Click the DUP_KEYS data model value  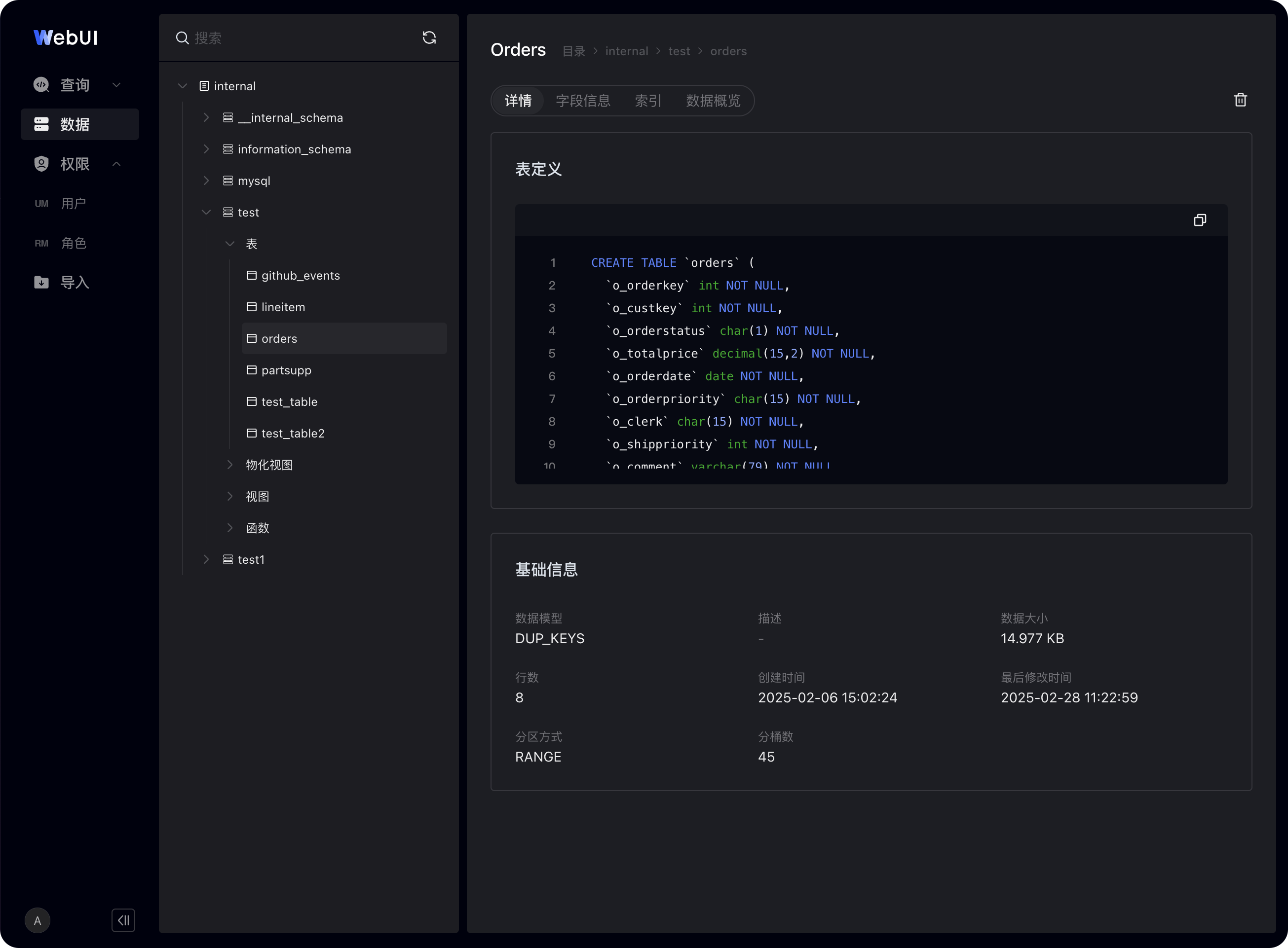tap(549, 639)
